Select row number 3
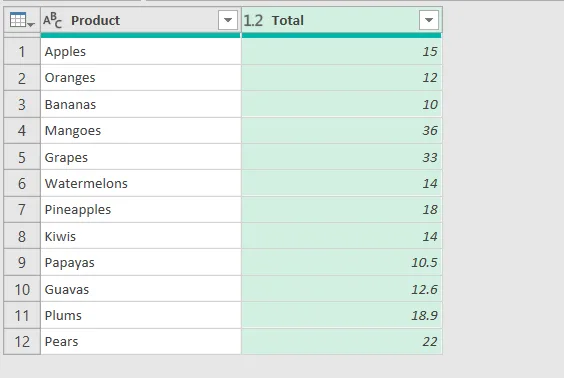The height and width of the screenshot is (378, 564). click(22, 104)
